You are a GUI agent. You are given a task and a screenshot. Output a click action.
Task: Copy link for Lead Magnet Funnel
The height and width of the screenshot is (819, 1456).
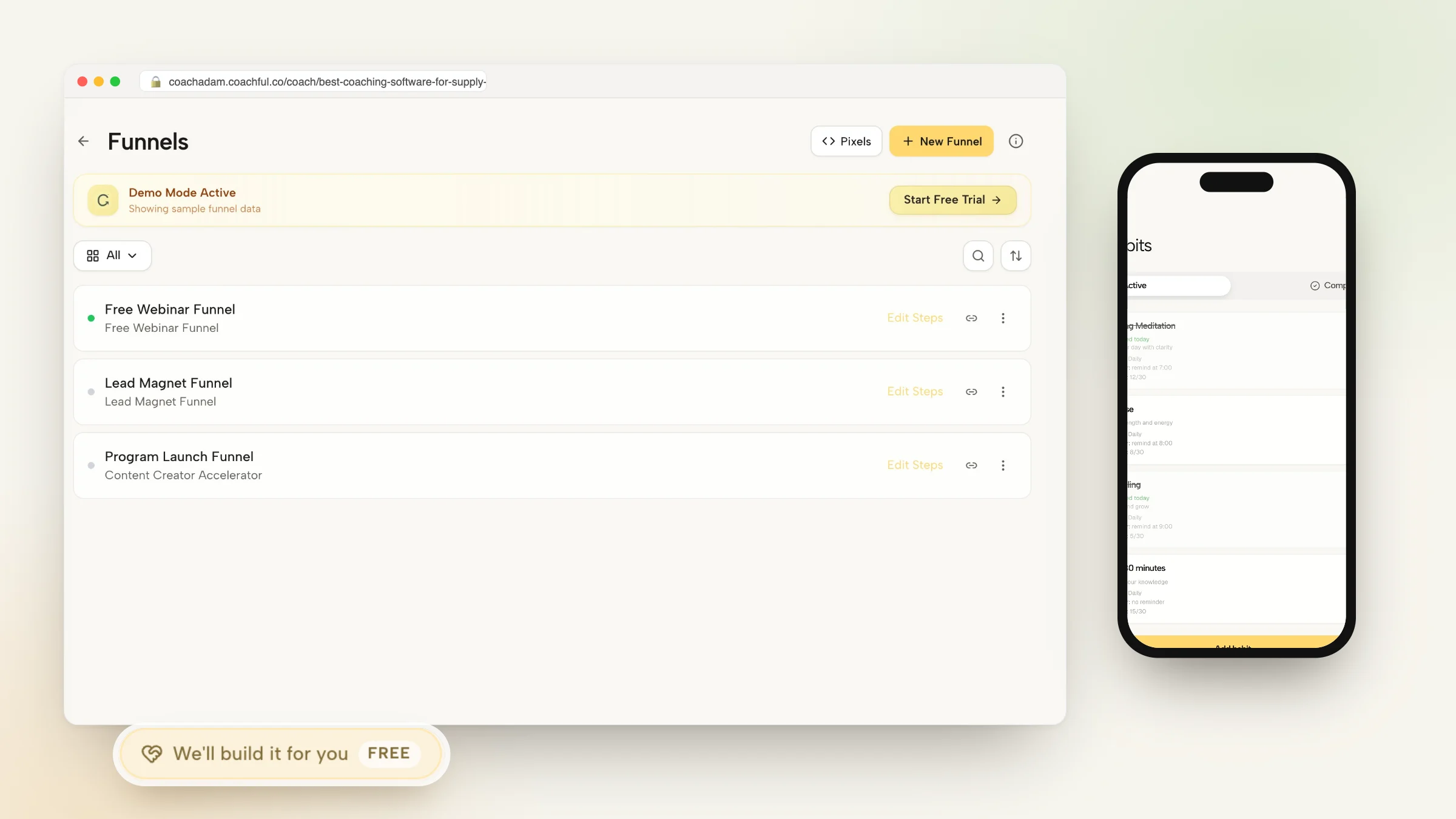coord(971,392)
